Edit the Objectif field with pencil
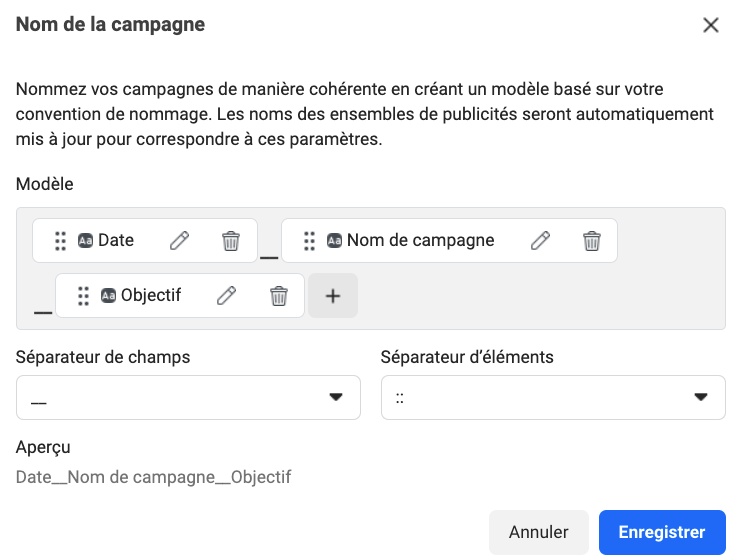 pyautogui.click(x=227, y=296)
